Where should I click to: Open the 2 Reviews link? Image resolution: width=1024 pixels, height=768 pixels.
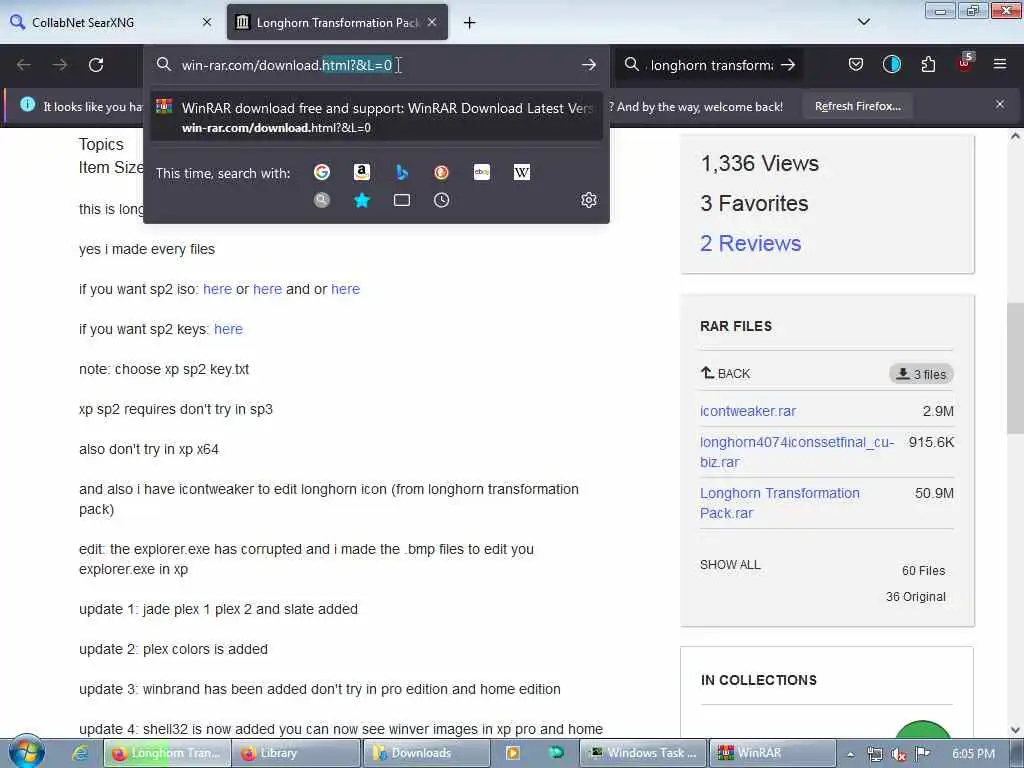point(750,243)
